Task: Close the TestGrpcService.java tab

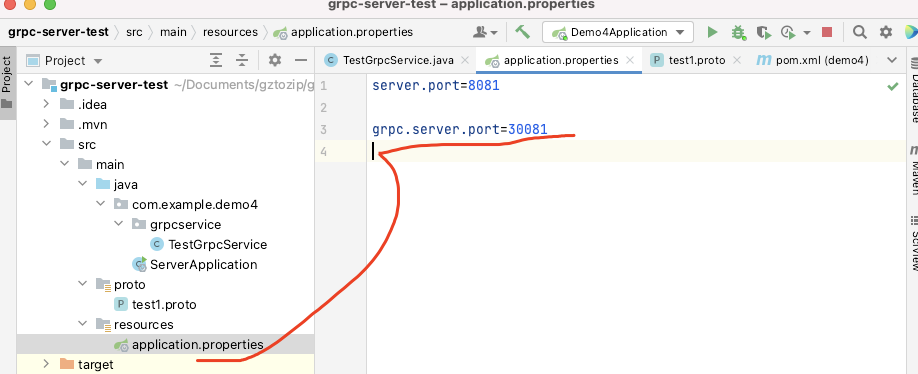Action: pyautogui.click(x=465, y=60)
